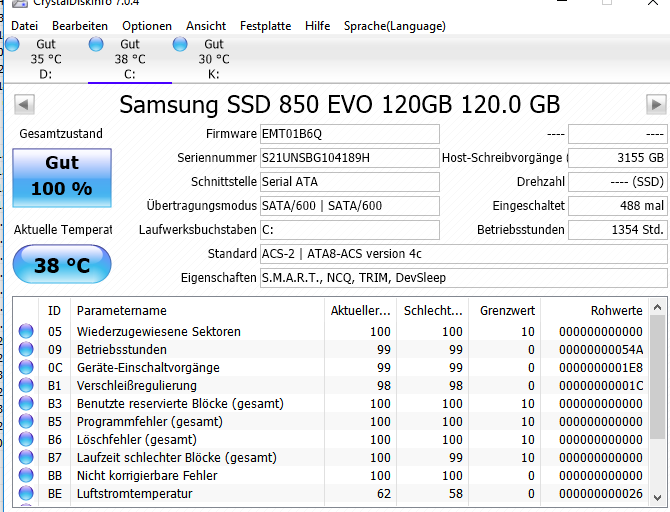
Task: Select the Verschleißregulierung parameter name
Action: point(137,385)
